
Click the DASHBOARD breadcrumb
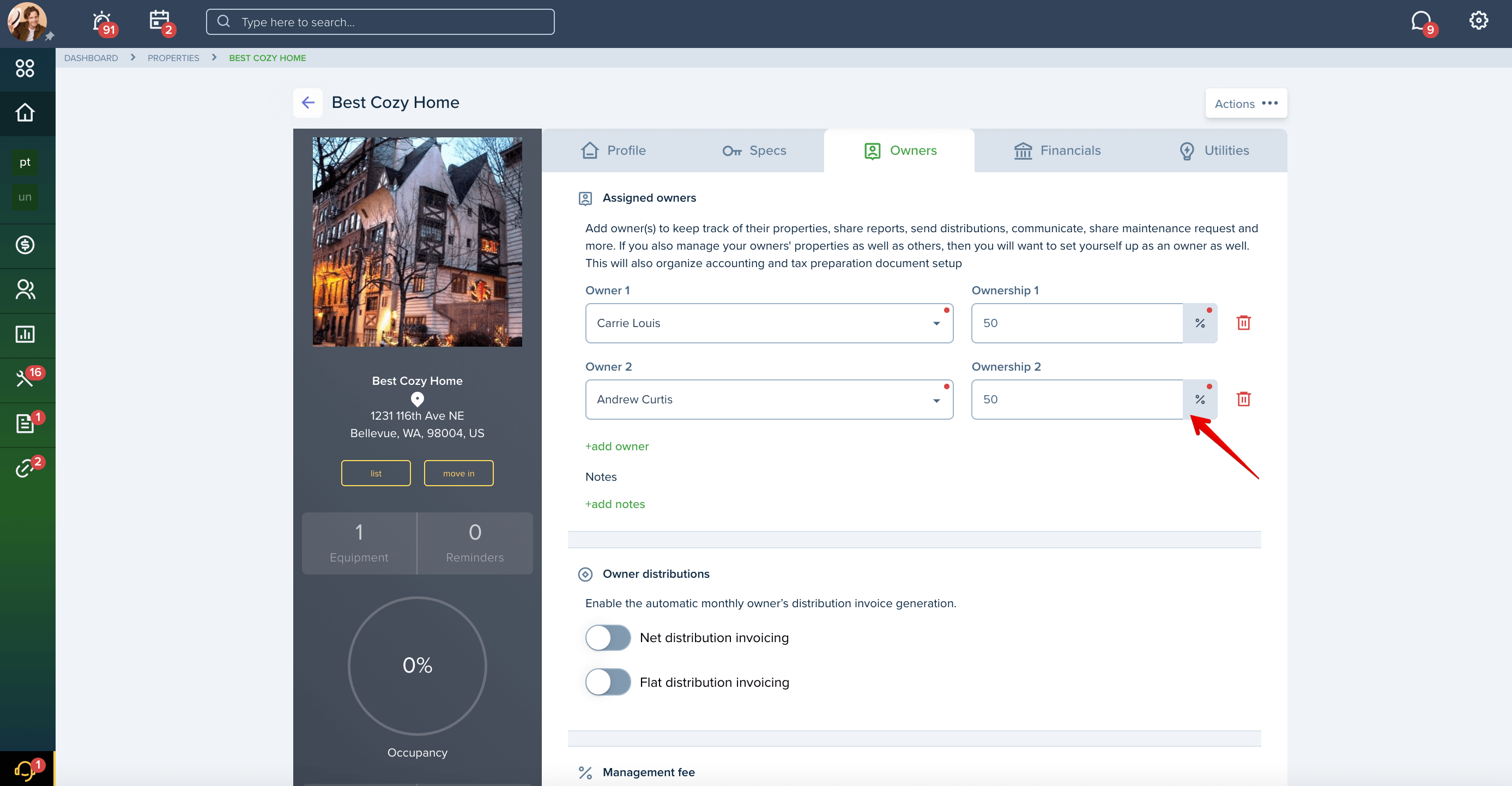click(x=91, y=58)
